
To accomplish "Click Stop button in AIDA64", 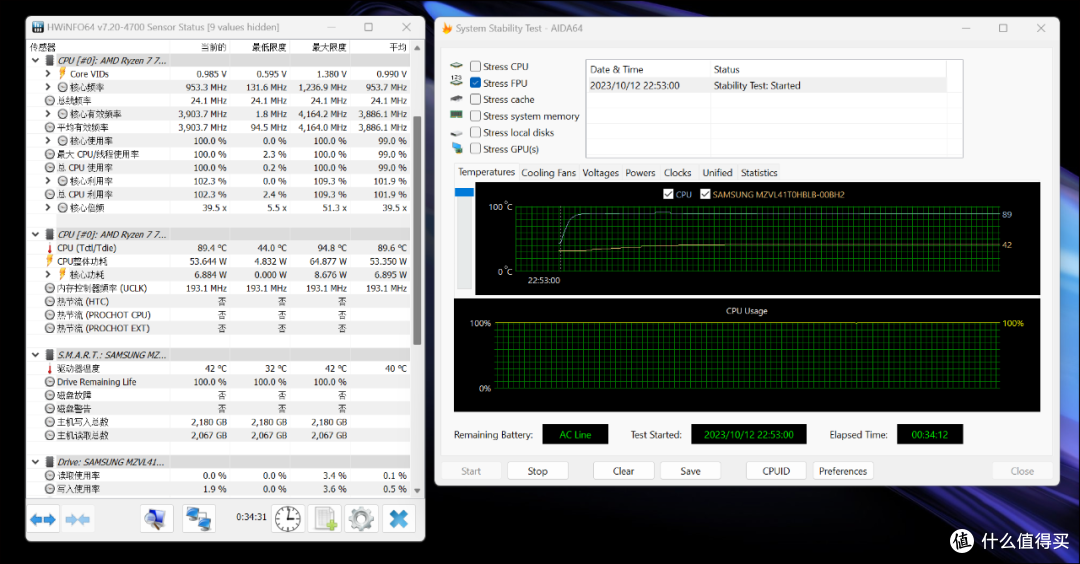I will (x=537, y=471).
